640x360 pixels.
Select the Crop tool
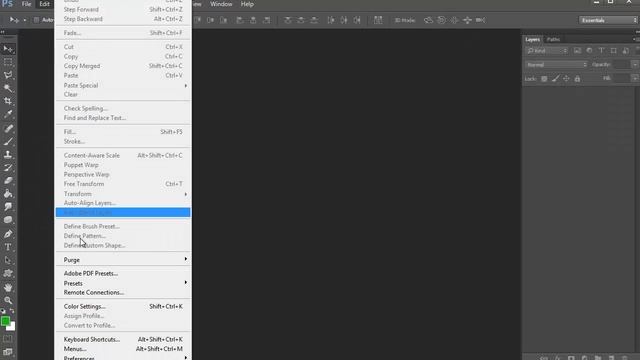click(x=8, y=101)
